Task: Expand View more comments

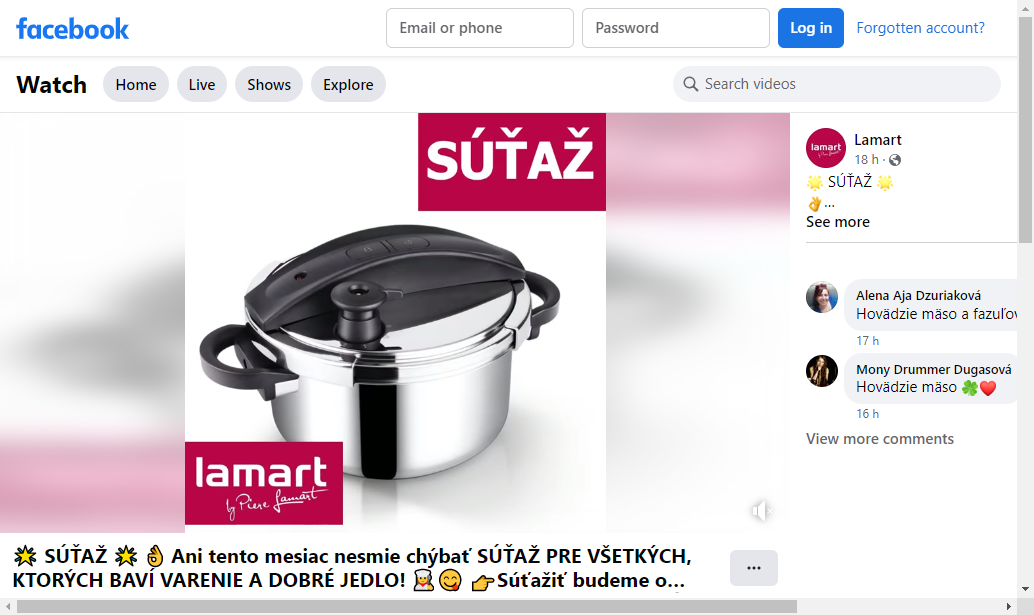Action: (880, 439)
